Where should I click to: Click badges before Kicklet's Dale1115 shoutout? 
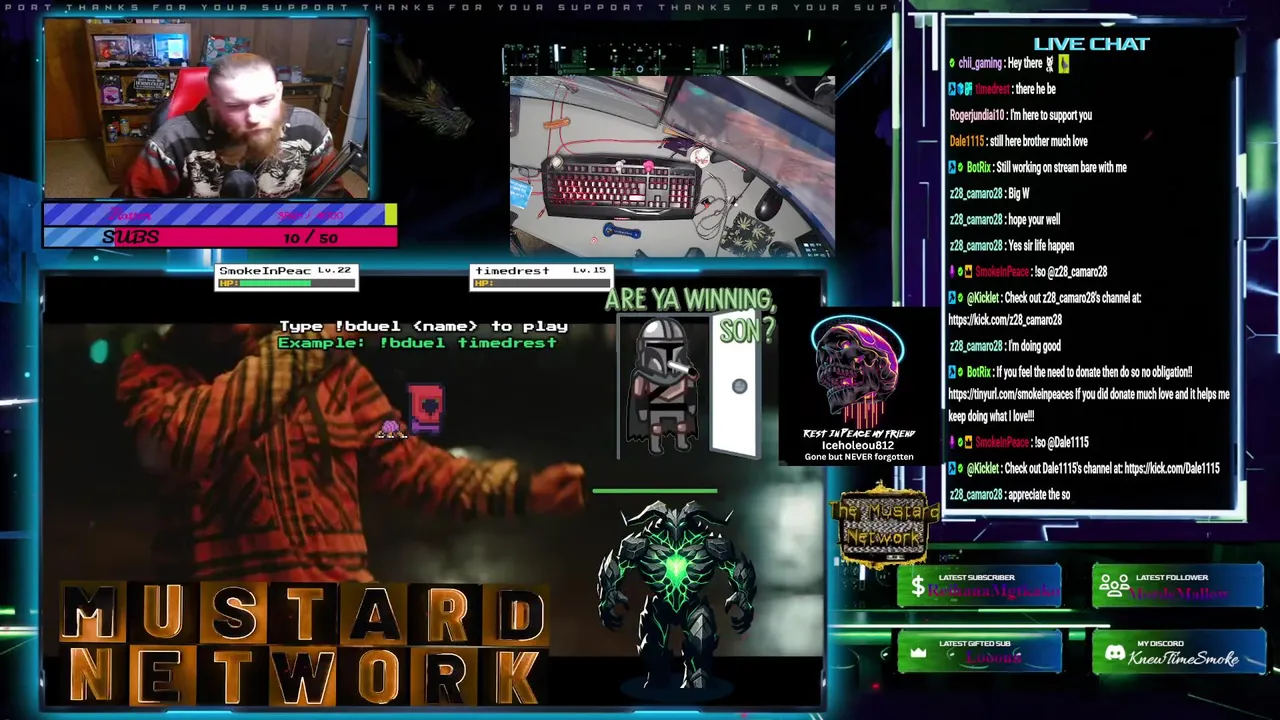coord(956,468)
